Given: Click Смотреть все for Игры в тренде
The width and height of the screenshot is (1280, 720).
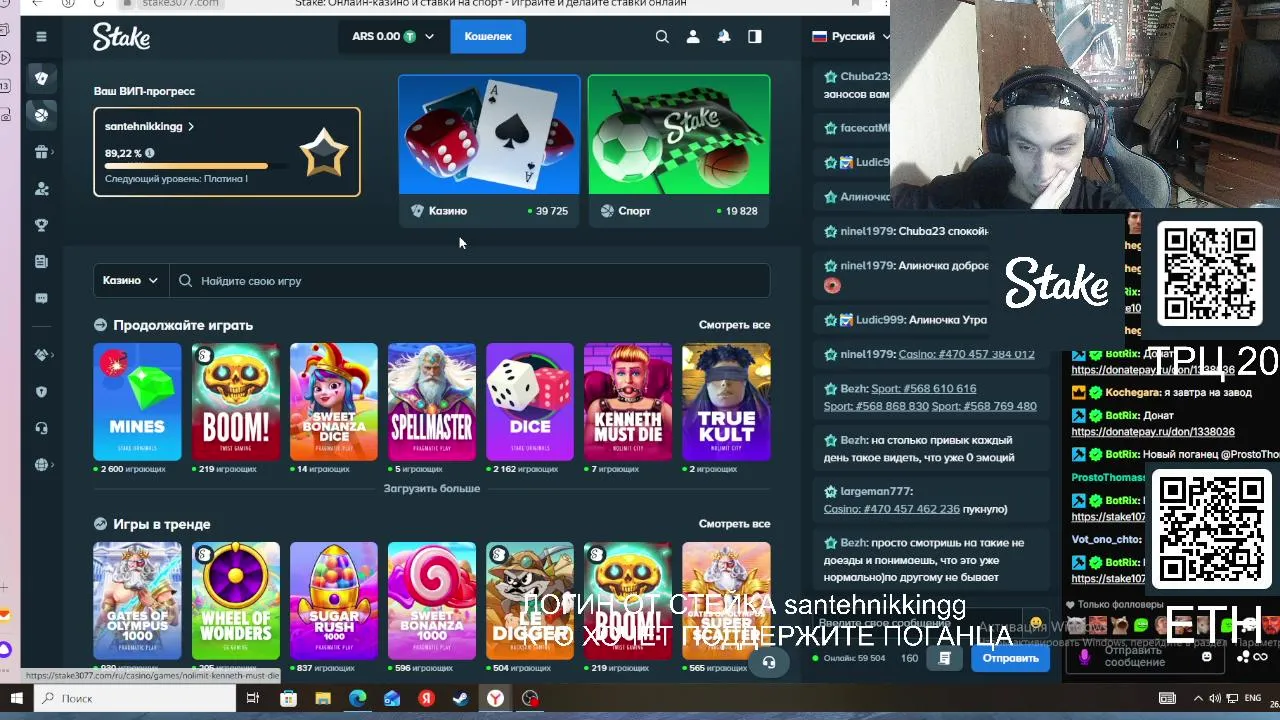Looking at the screenshot, I should pyautogui.click(x=734, y=524).
